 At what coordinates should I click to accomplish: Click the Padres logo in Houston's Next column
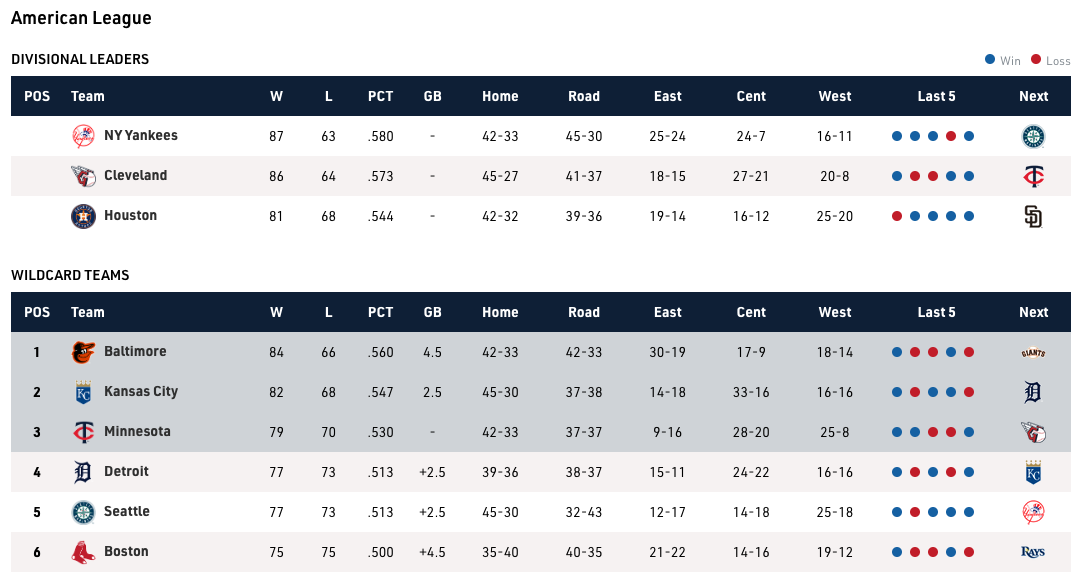click(x=1033, y=216)
